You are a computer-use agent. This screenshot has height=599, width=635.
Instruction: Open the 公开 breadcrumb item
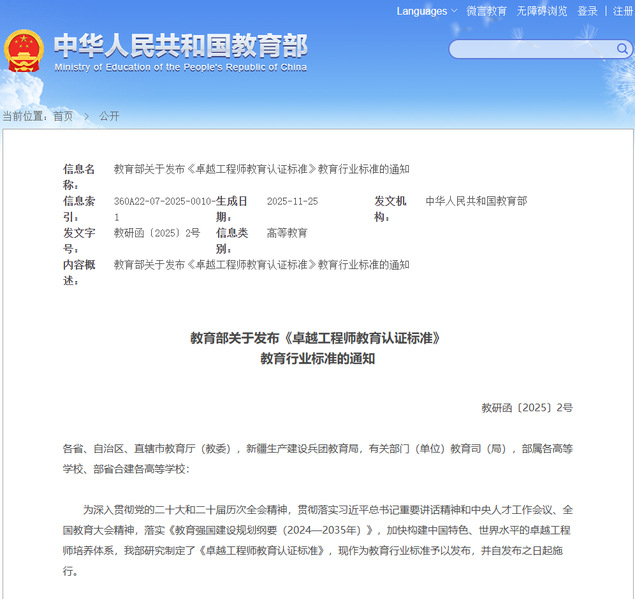pos(109,116)
